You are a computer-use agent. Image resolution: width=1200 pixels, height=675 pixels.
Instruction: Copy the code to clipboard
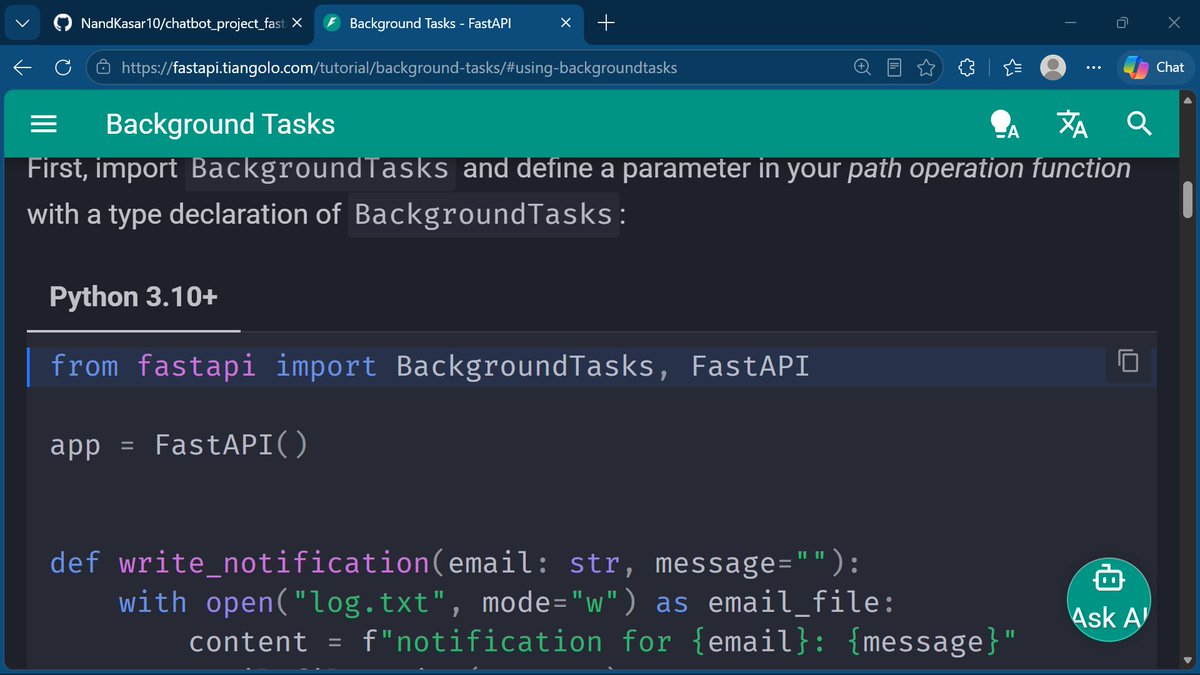(1128, 361)
